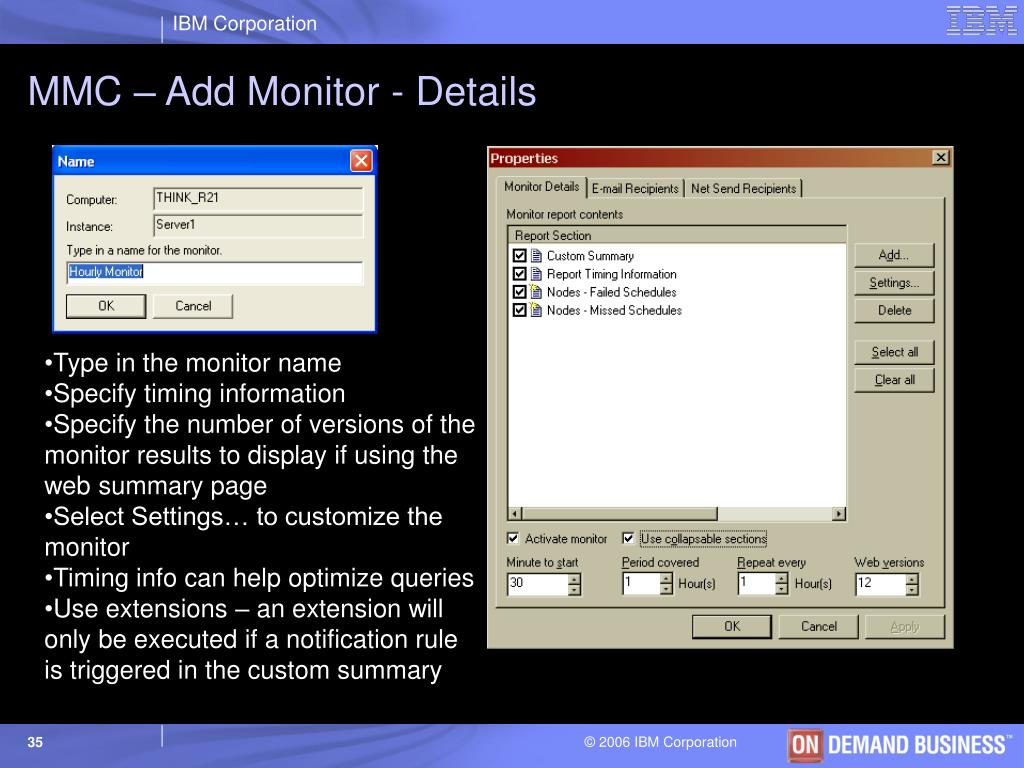Open the Net Send Recipients tab
The height and width of the screenshot is (768, 1024).
point(743,189)
